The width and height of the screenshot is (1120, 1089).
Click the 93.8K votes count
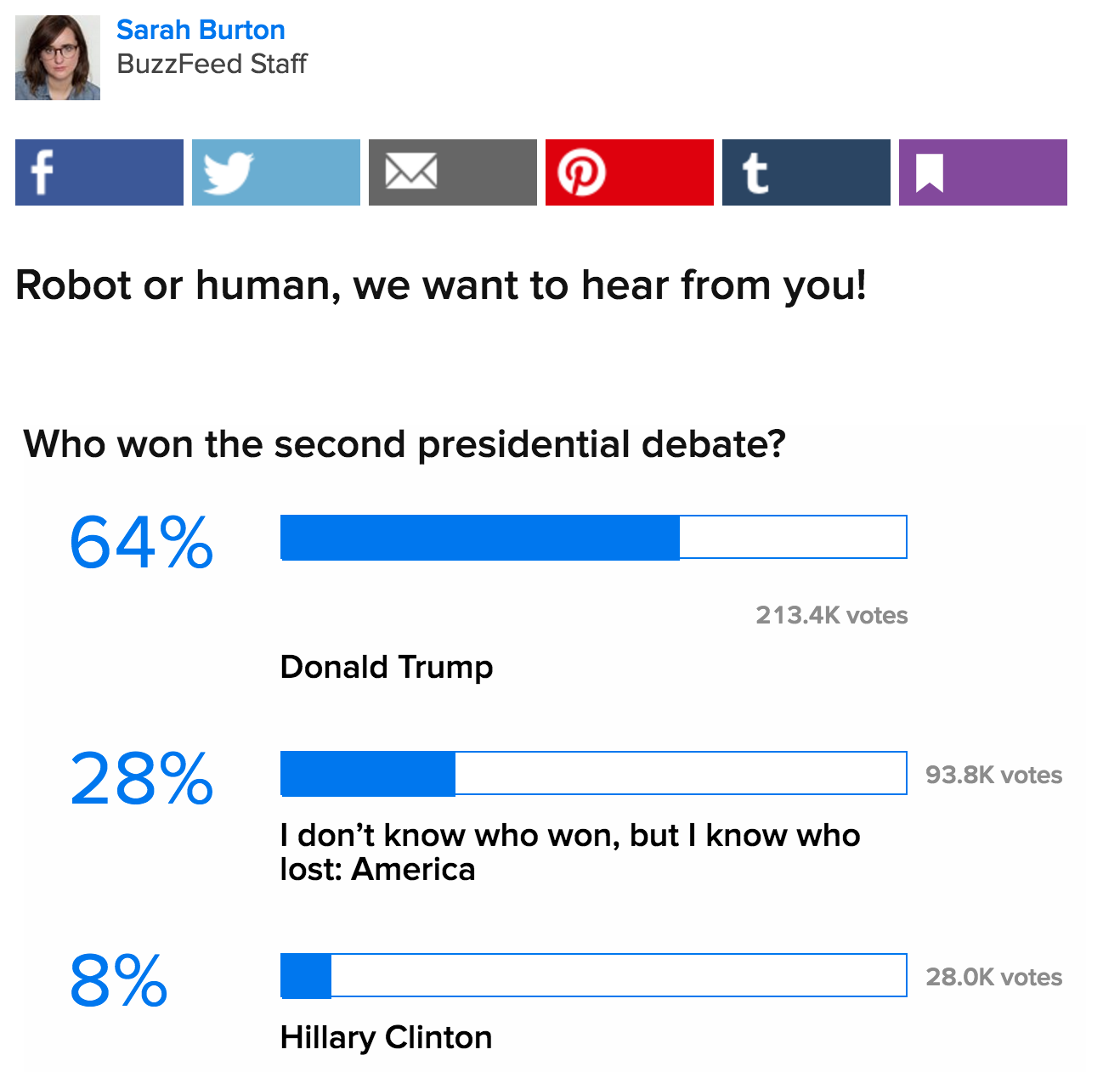[993, 775]
